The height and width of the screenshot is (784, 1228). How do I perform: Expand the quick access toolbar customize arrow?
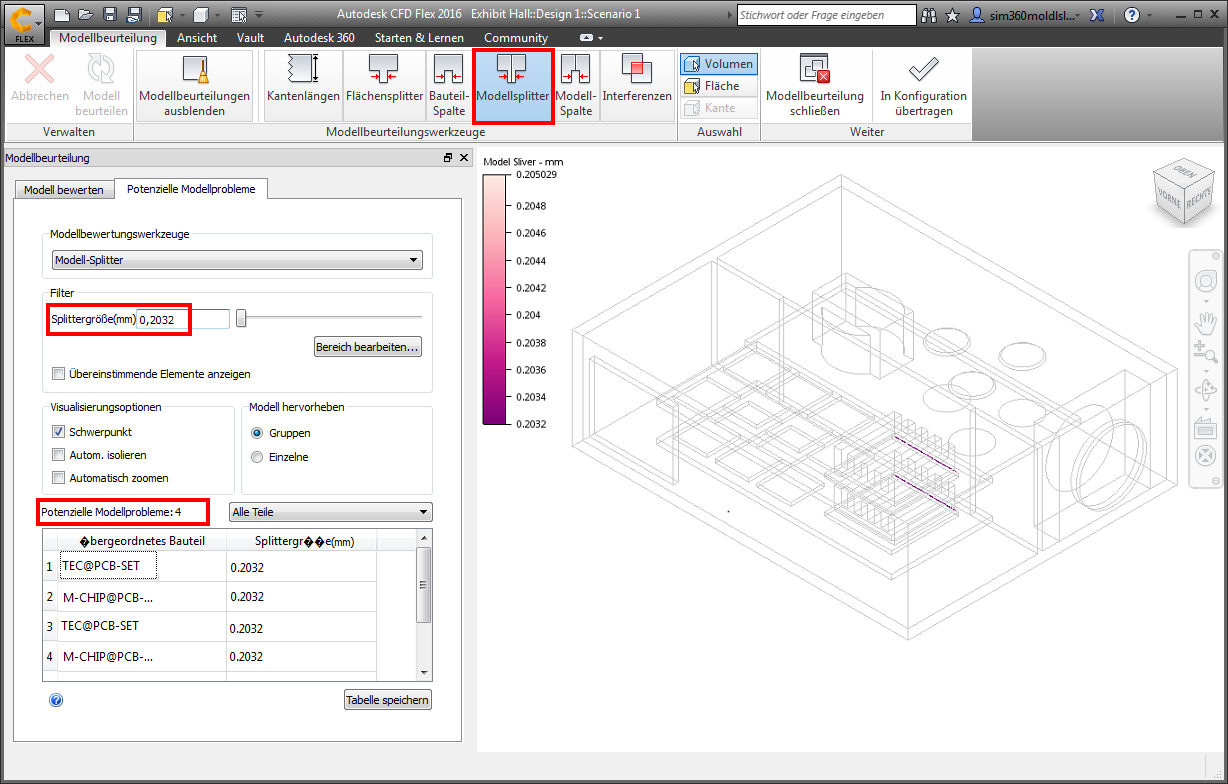coord(259,15)
